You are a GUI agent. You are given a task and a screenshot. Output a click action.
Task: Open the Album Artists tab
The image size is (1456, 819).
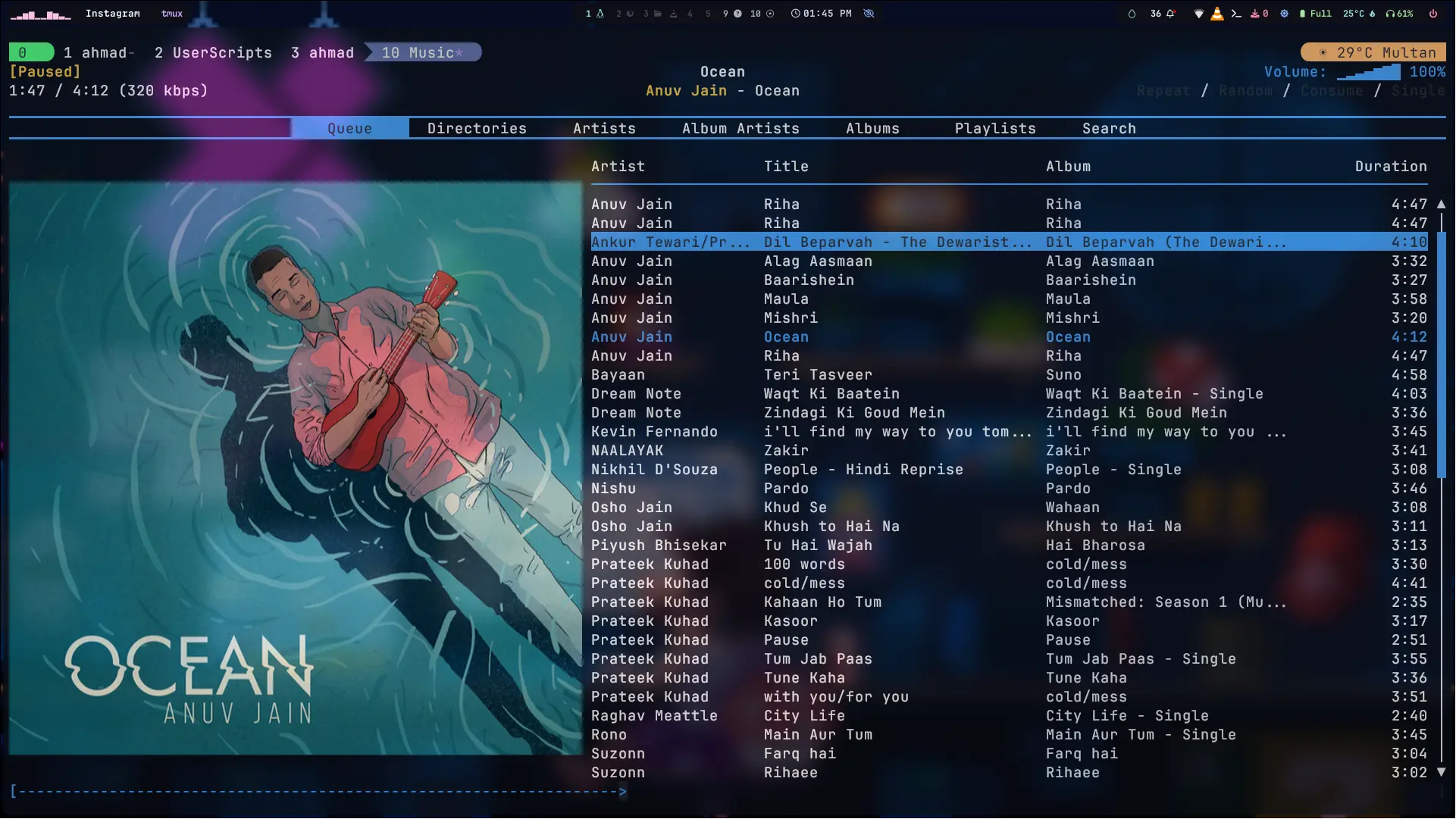tap(740, 129)
